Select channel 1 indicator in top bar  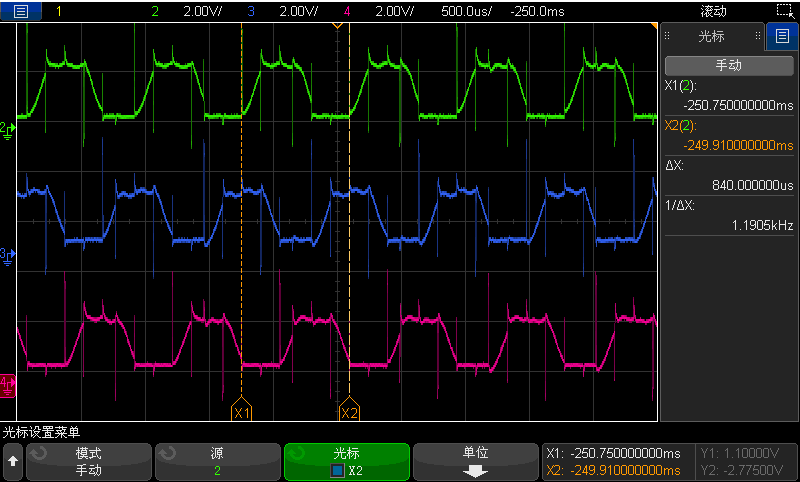59,11
